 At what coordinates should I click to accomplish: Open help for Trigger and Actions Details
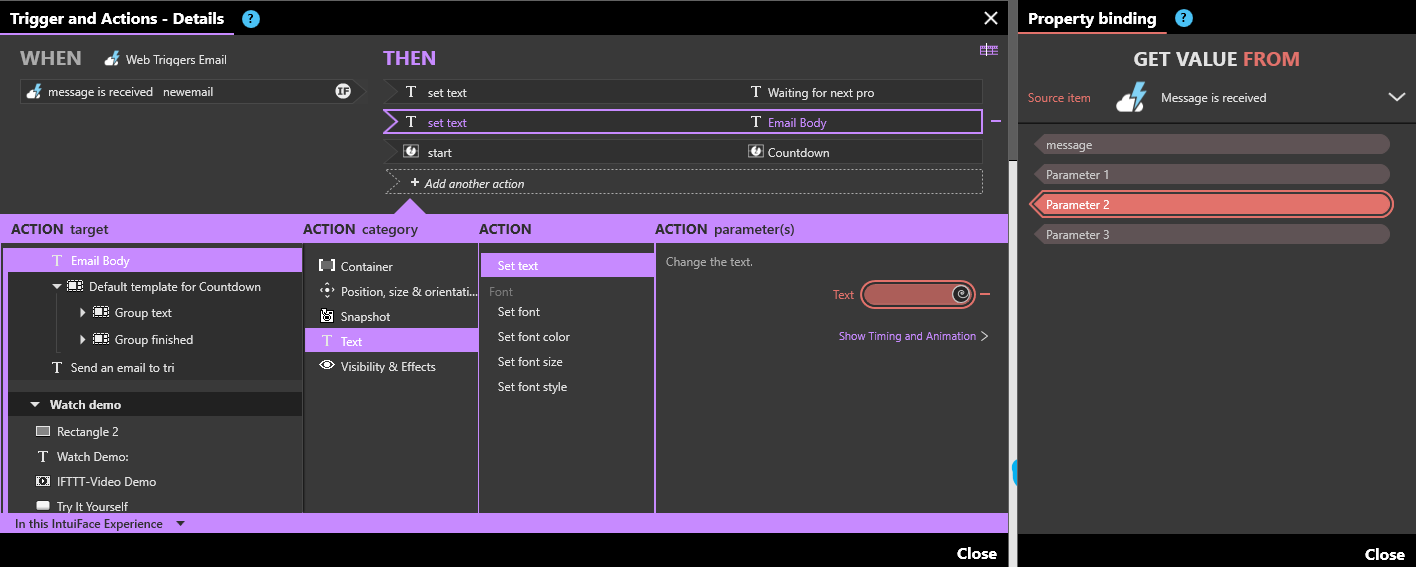251,18
